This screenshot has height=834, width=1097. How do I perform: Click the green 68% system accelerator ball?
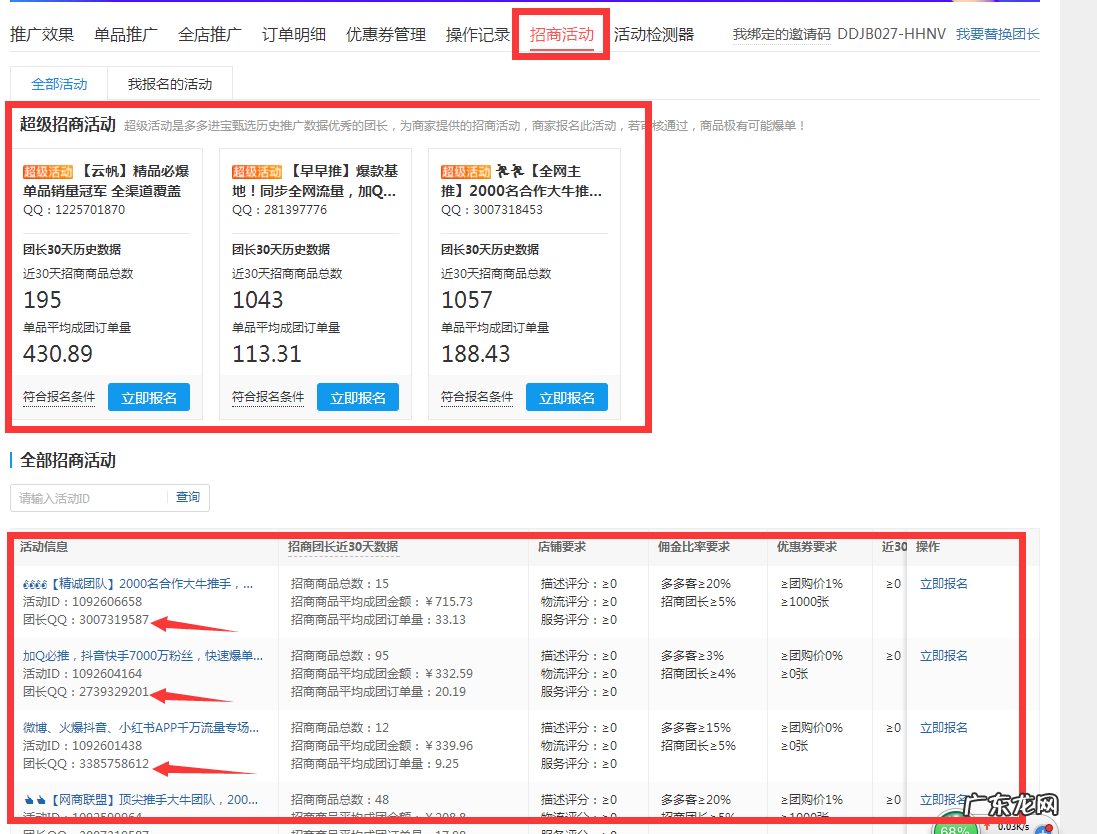(x=955, y=830)
